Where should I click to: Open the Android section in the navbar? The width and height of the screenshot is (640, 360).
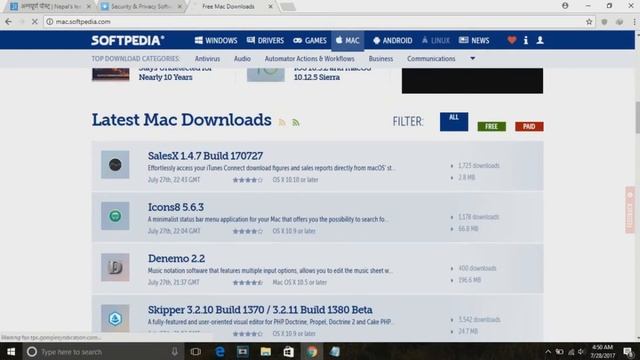click(393, 40)
